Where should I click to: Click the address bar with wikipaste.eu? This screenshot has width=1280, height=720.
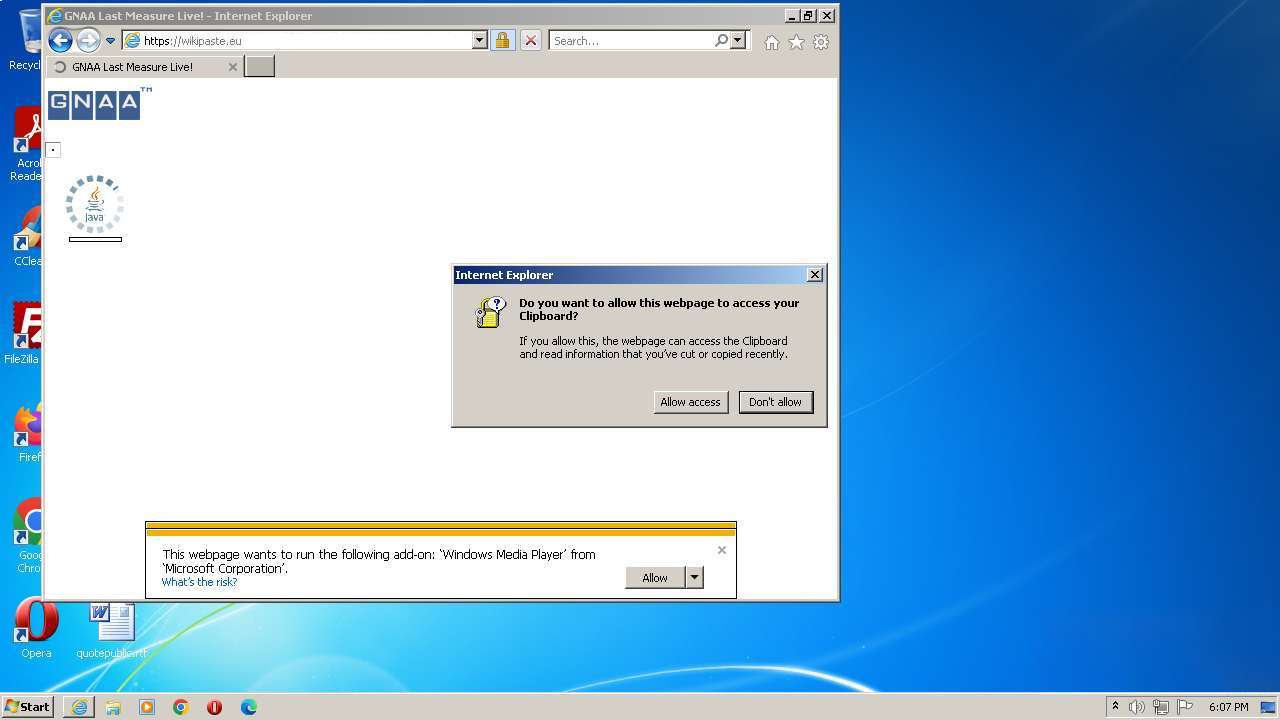tap(298, 41)
